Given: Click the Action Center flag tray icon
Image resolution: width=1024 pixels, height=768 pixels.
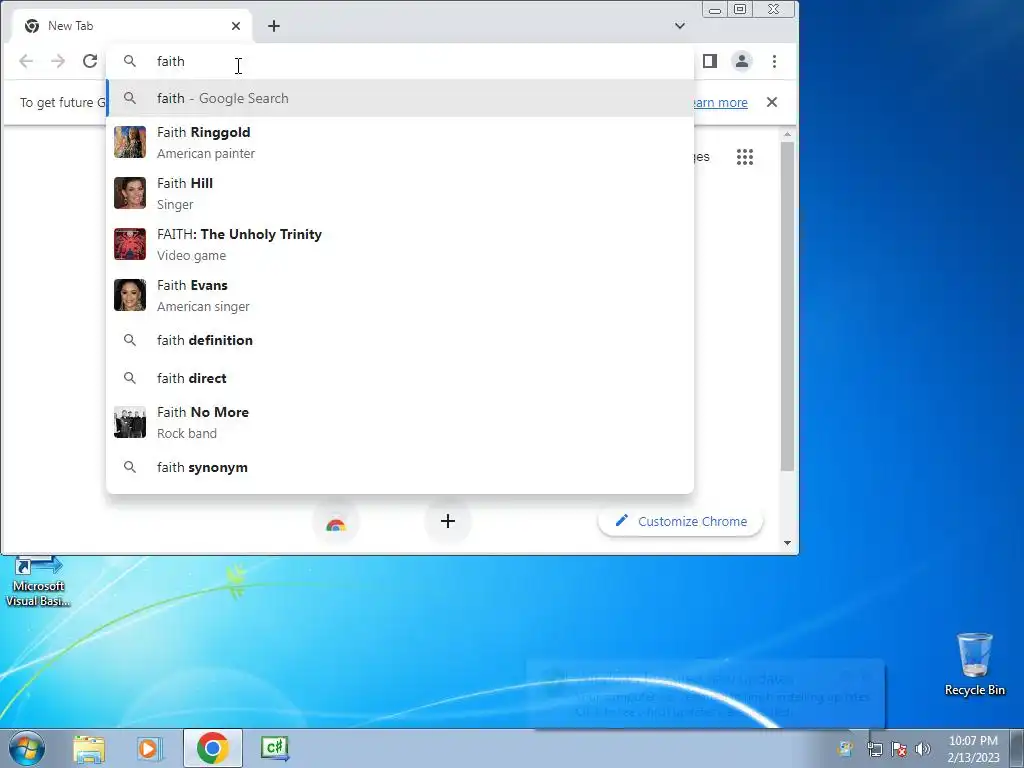Looking at the screenshot, I should click(899, 749).
